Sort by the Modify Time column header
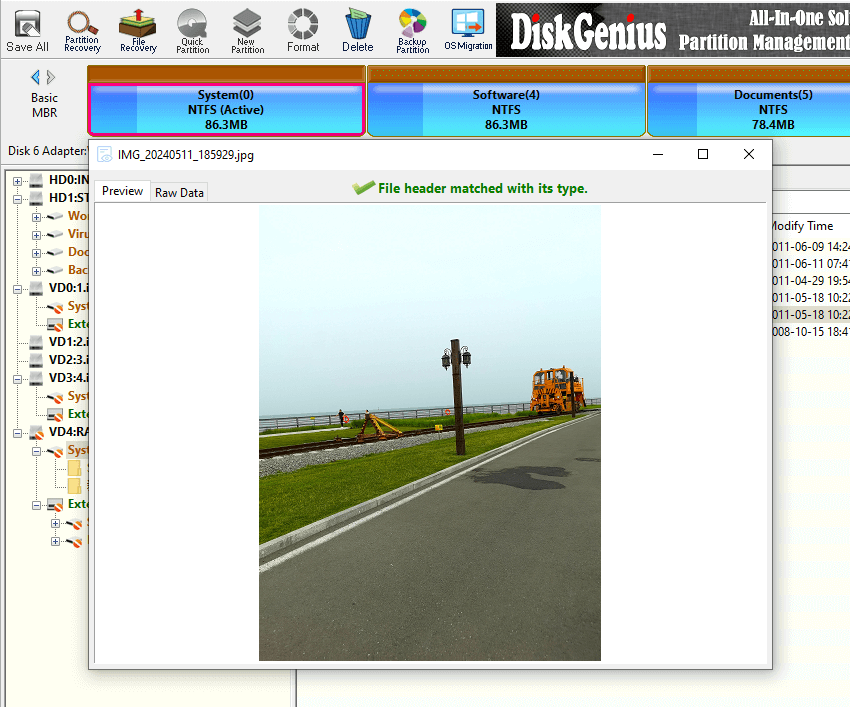The image size is (850, 707). pyautogui.click(x=800, y=226)
